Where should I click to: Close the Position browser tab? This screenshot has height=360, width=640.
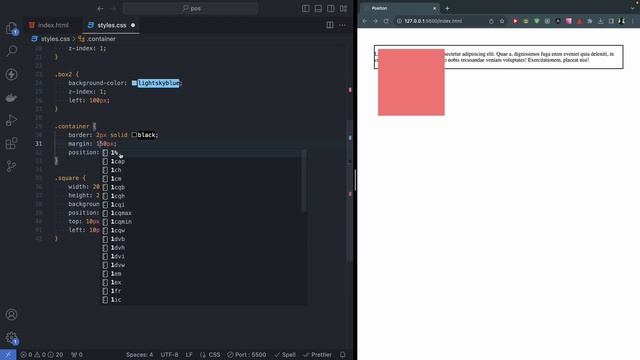click(x=434, y=8)
